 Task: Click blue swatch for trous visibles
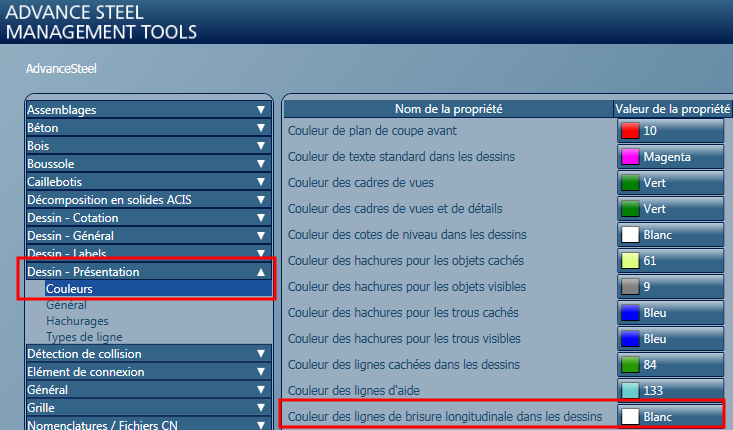coord(630,339)
